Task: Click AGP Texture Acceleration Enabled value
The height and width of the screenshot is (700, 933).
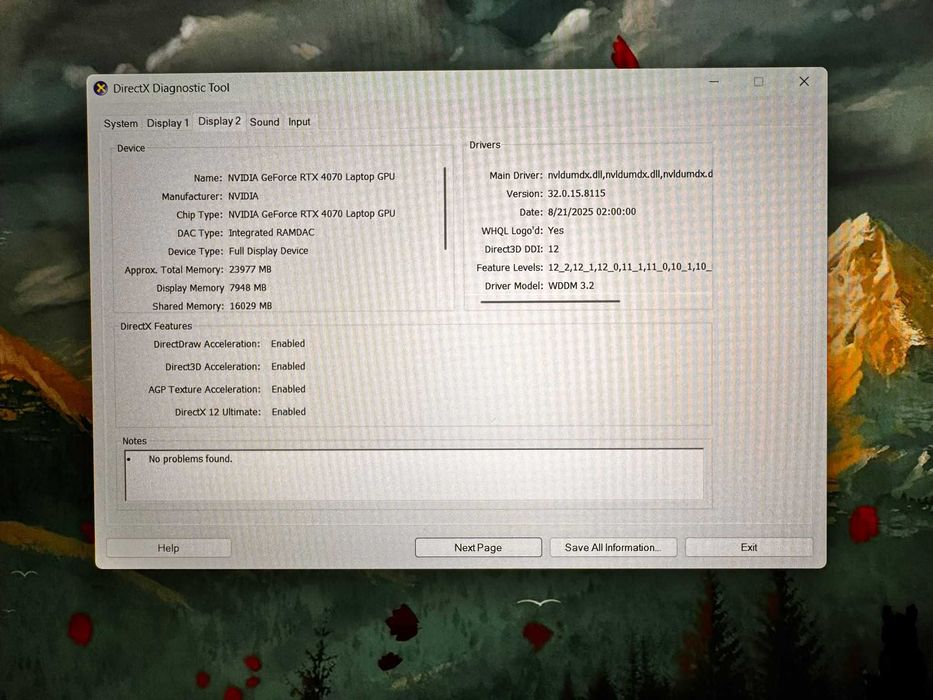Action: 289,389
